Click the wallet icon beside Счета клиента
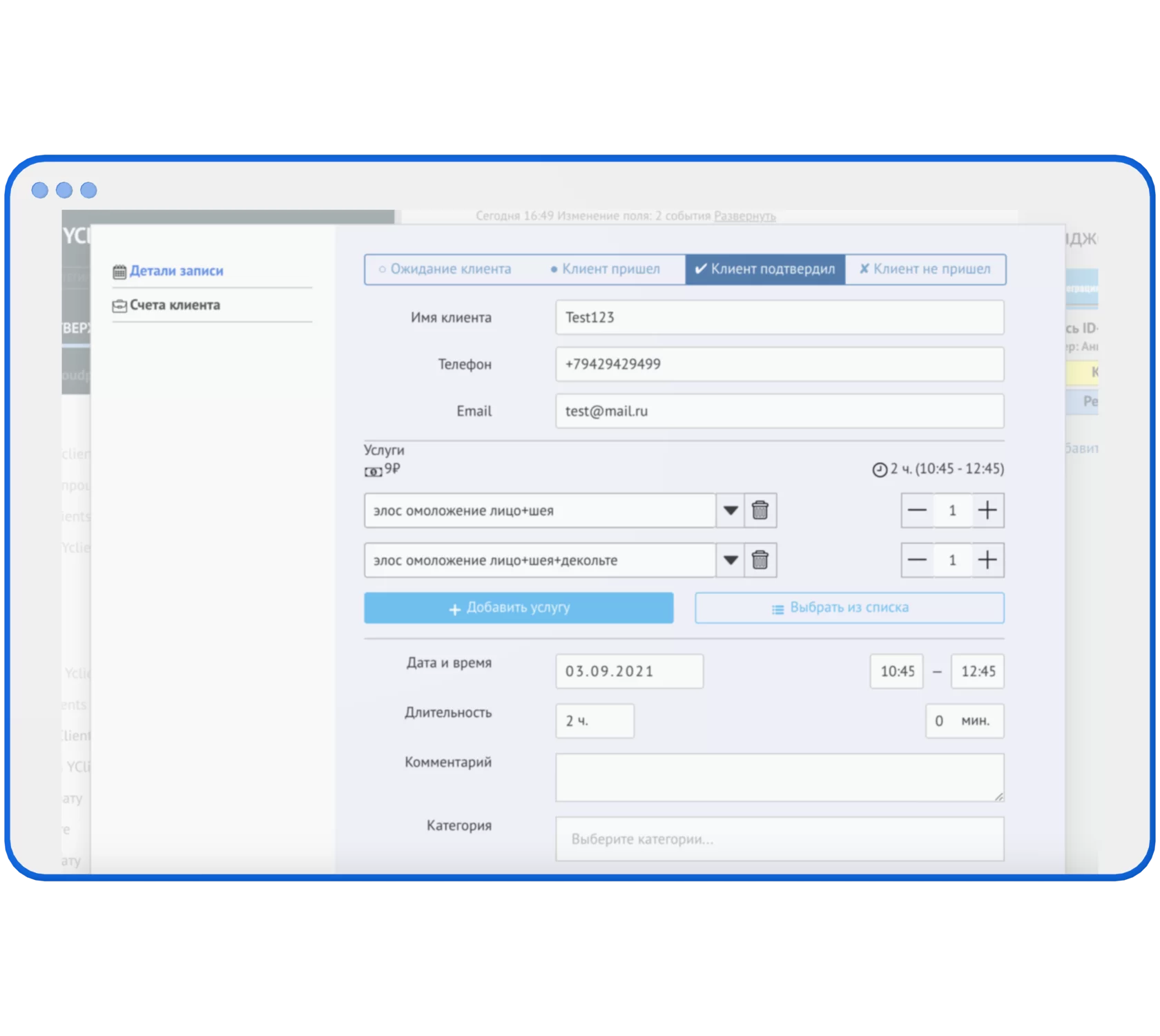 (119, 306)
